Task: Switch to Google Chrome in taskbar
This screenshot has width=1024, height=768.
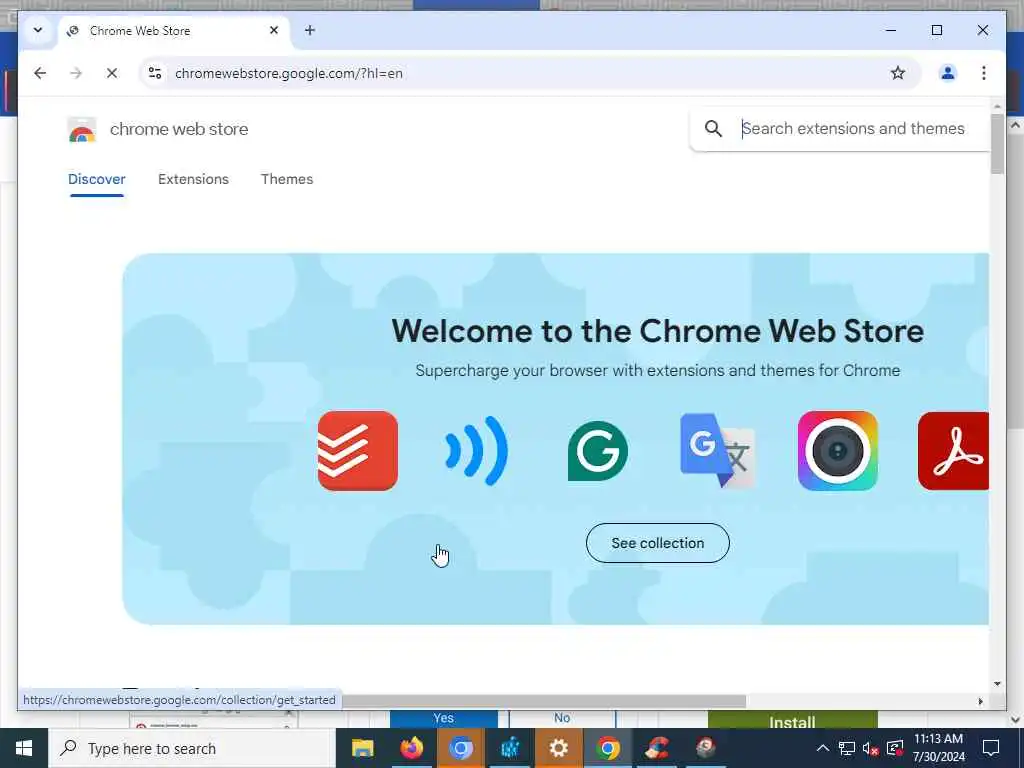Action: (607, 748)
